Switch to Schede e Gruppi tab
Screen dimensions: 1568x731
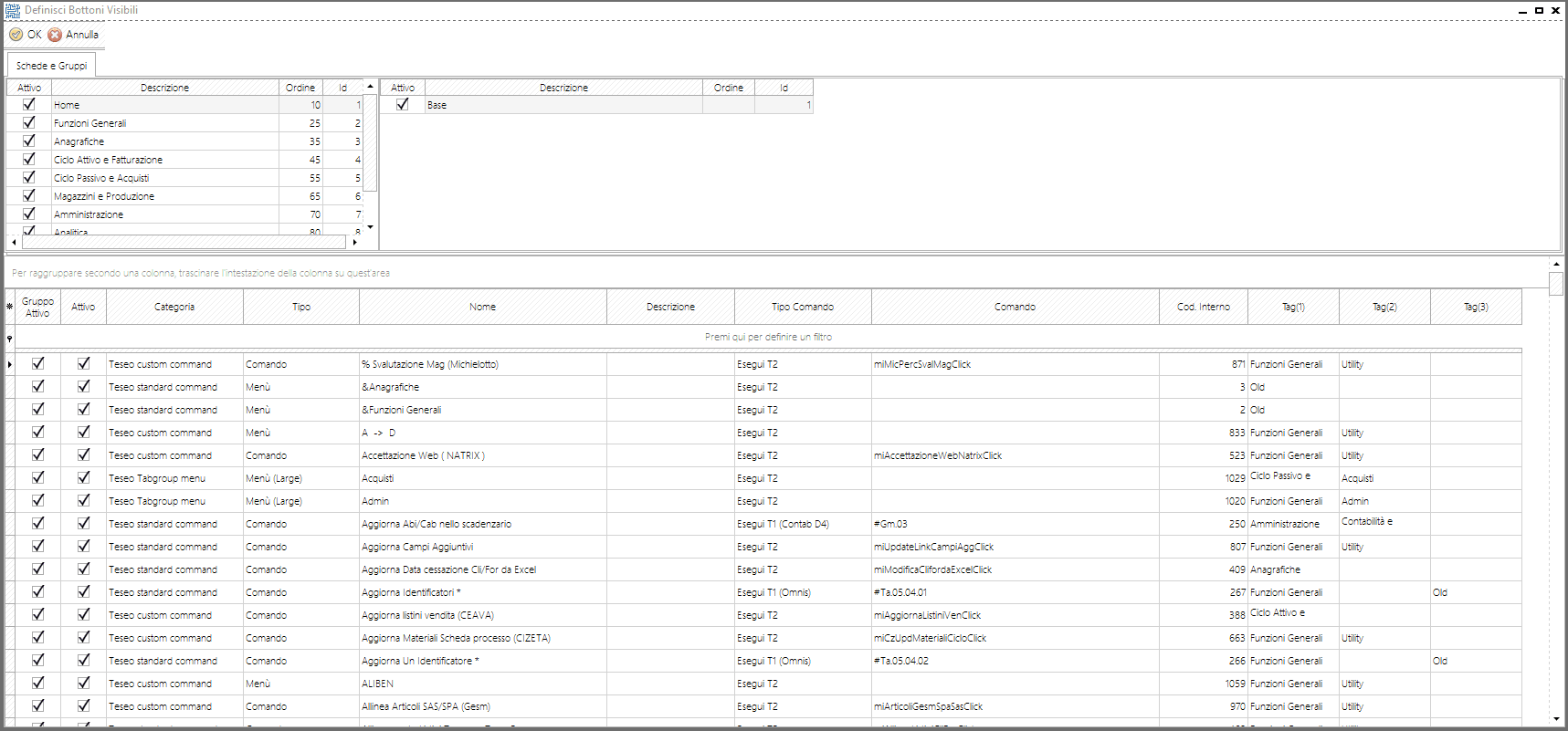click(51, 66)
